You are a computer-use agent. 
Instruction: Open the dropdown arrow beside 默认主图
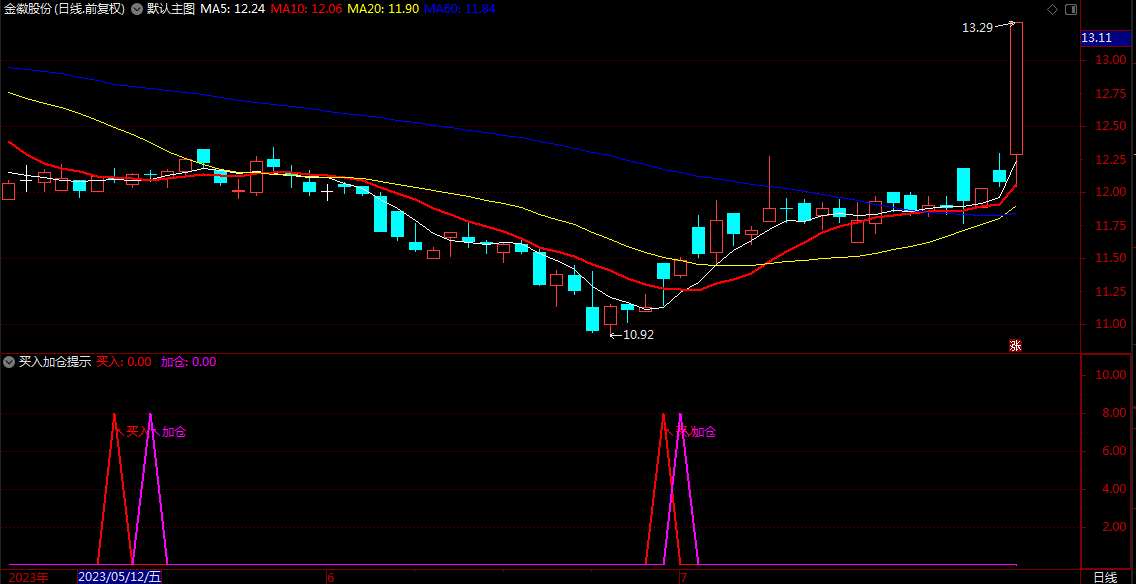pyautogui.click(x=137, y=9)
